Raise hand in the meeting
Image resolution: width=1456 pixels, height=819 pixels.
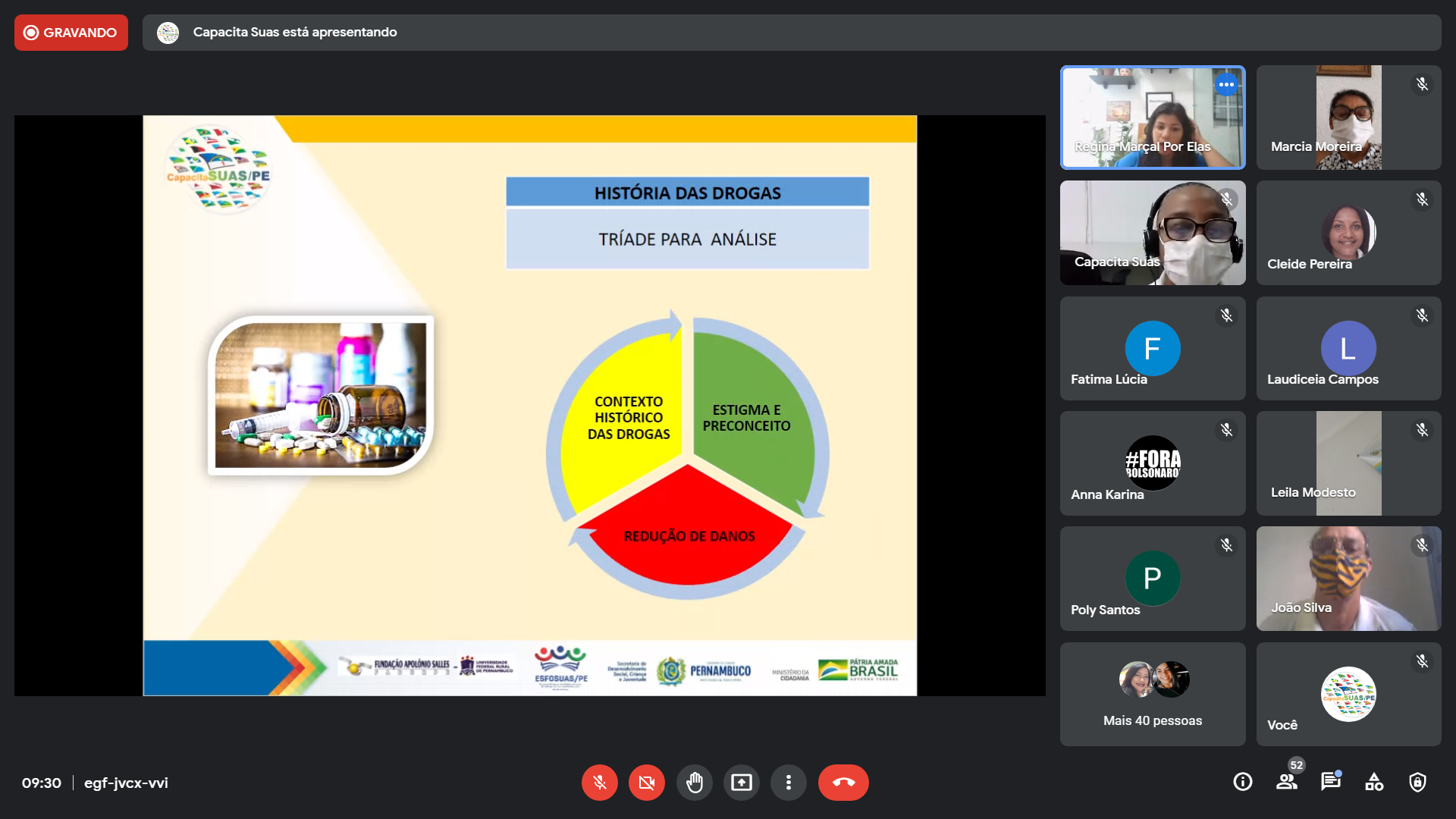(x=694, y=783)
